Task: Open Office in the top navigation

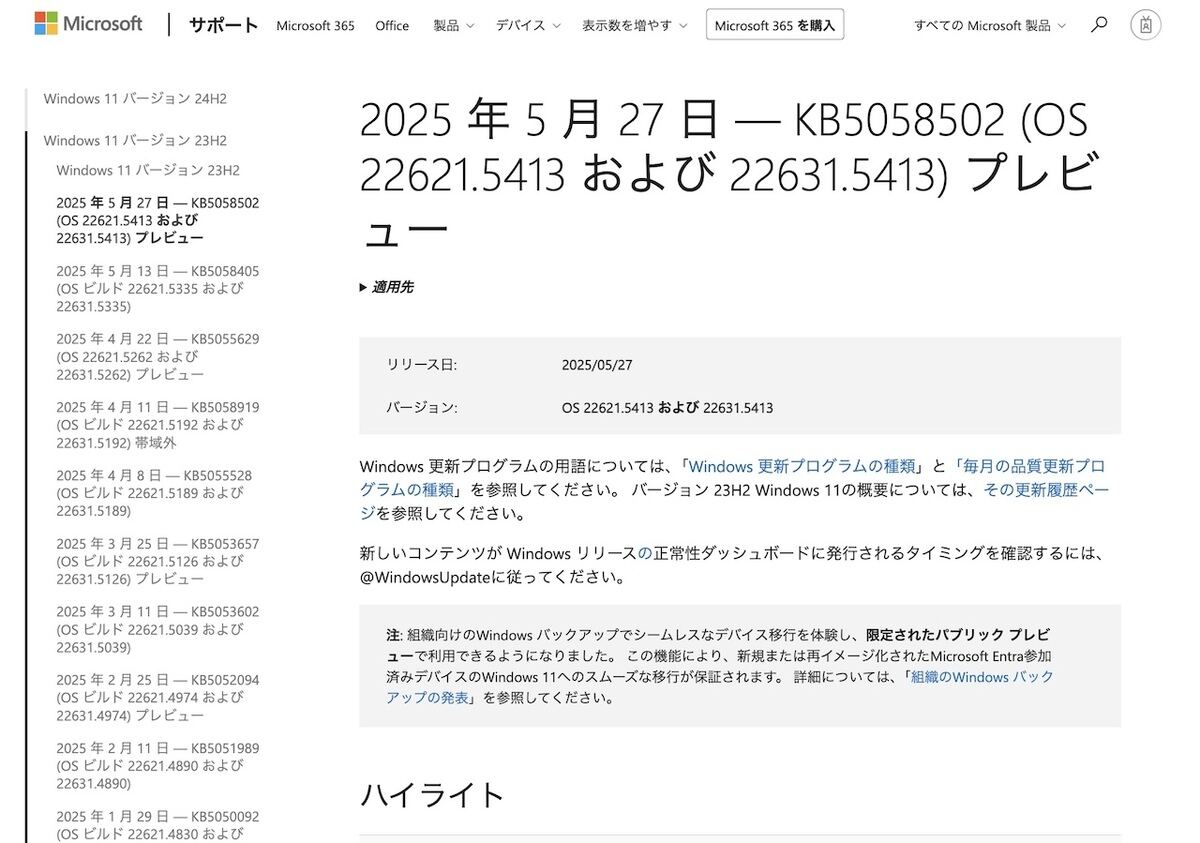Action: (x=392, y=26)
